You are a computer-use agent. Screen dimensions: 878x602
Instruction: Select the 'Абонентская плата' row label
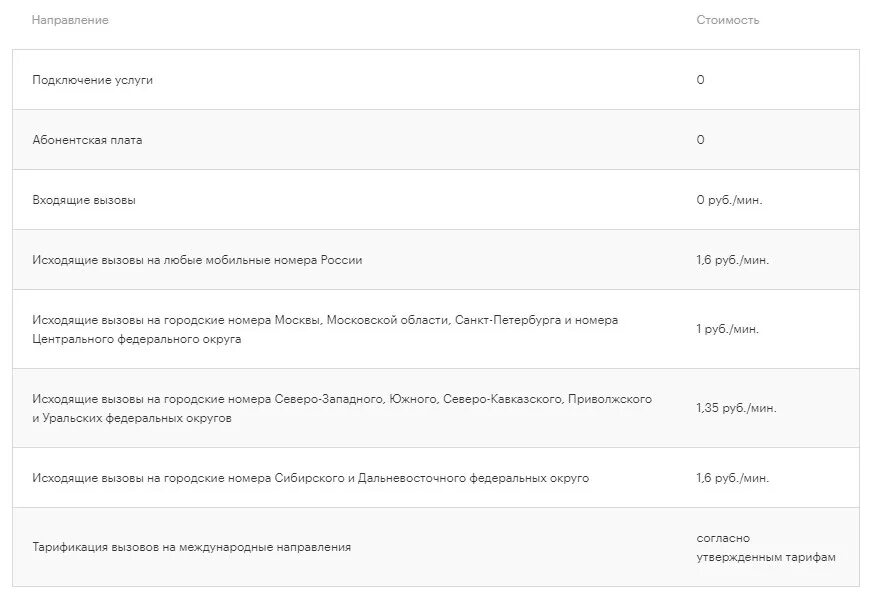click(87, 140)
